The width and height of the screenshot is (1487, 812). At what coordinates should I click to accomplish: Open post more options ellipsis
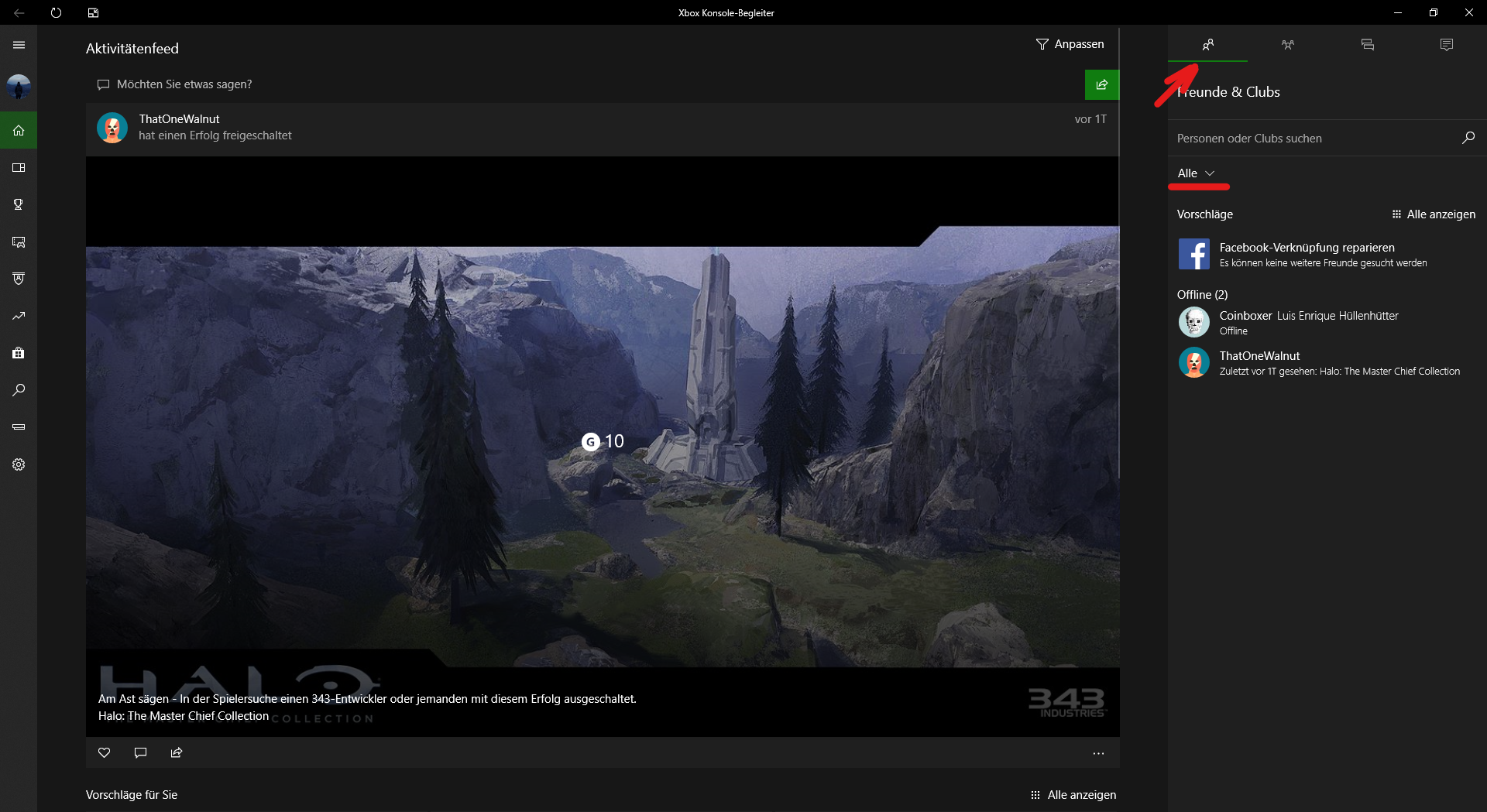[1098, 753]
